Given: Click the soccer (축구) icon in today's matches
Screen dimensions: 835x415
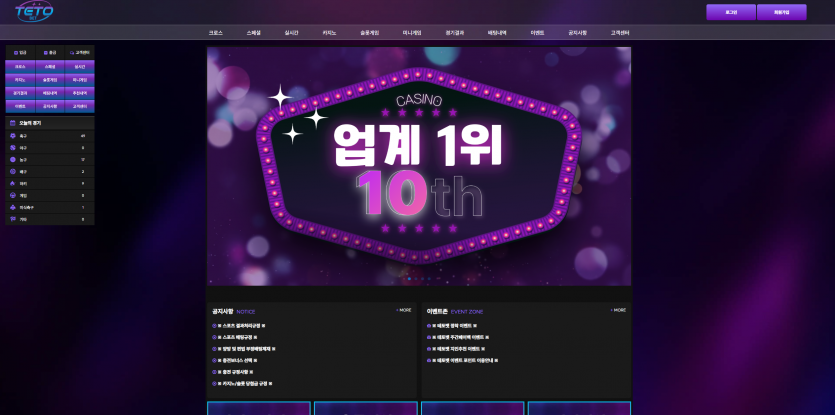Looking at the screenshot, I should 13,136.
